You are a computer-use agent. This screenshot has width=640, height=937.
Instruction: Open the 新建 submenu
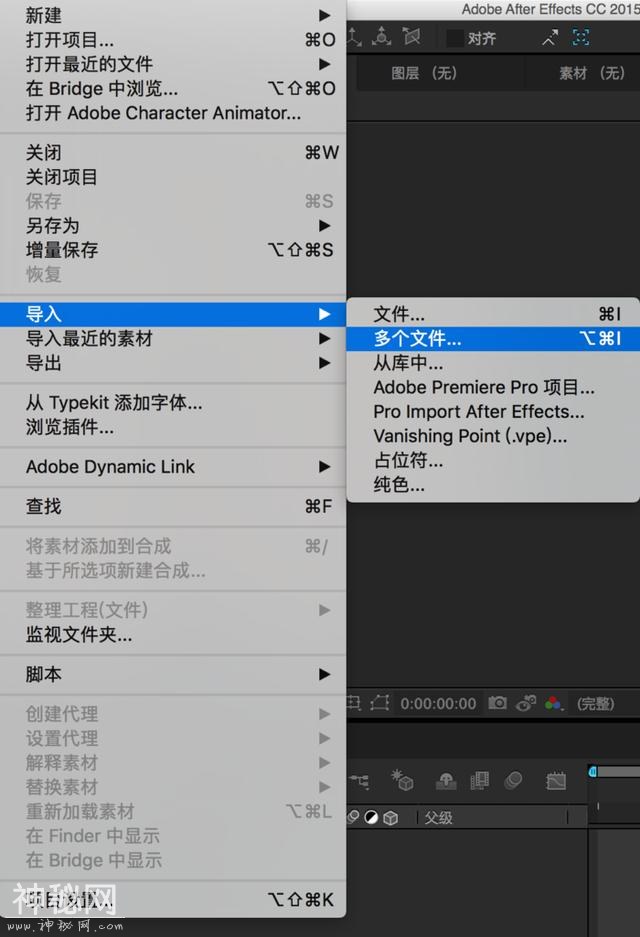coord(173,16)
